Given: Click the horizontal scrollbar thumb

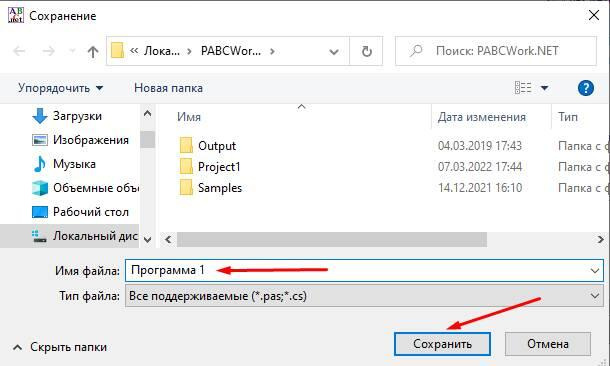Looking at the screenshot, I should 331,240.
